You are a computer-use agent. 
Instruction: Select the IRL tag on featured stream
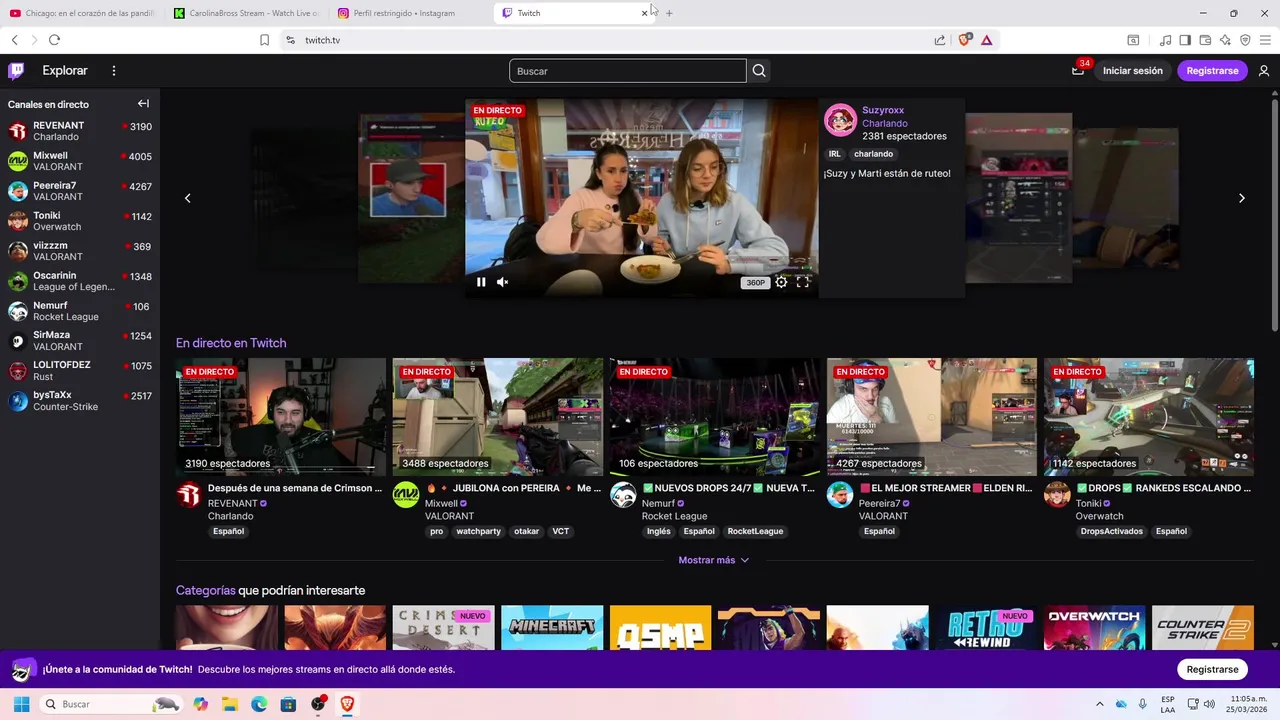pyautogui.click(x=834, y=154)
